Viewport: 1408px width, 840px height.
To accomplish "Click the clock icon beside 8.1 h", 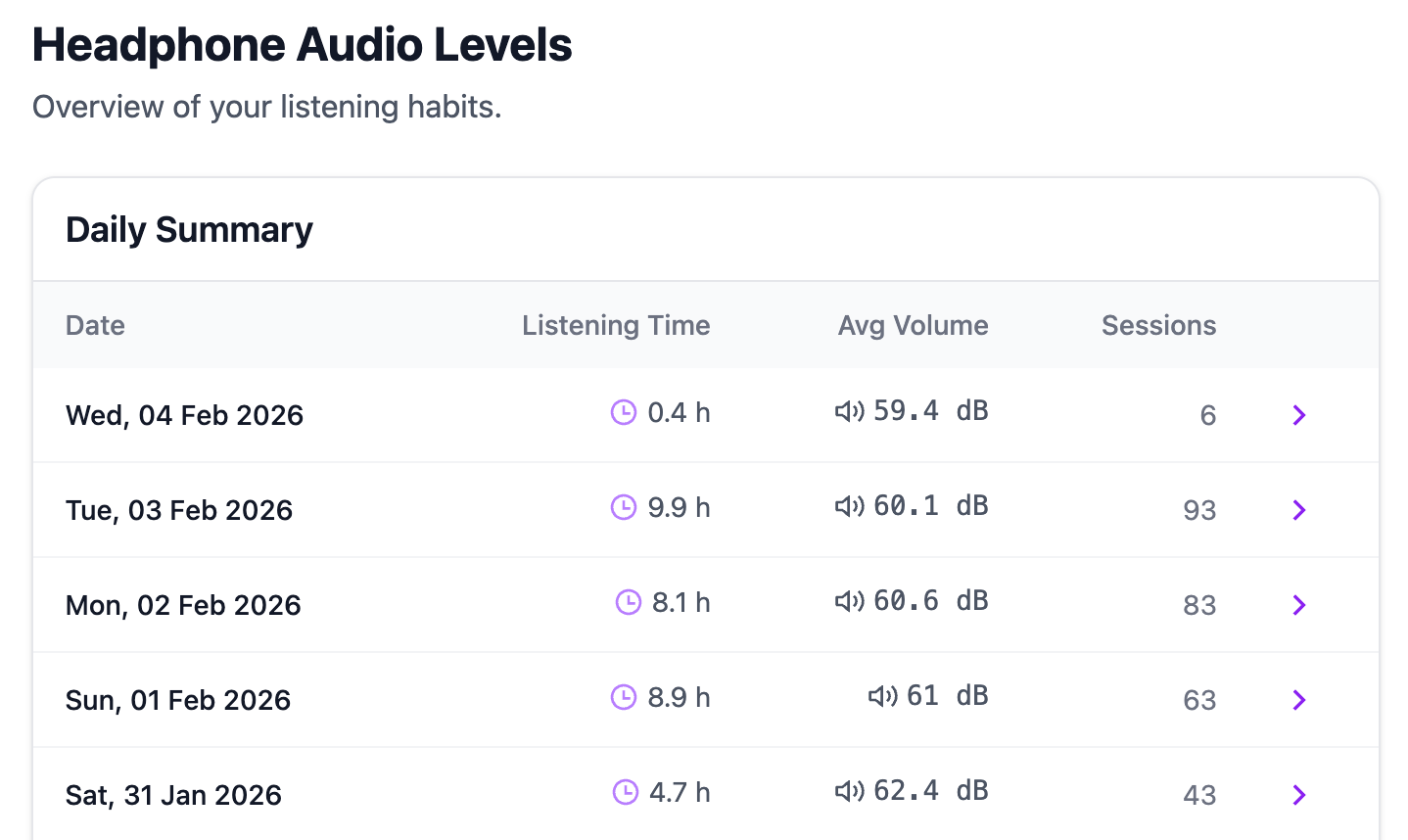I will (628, 602).
